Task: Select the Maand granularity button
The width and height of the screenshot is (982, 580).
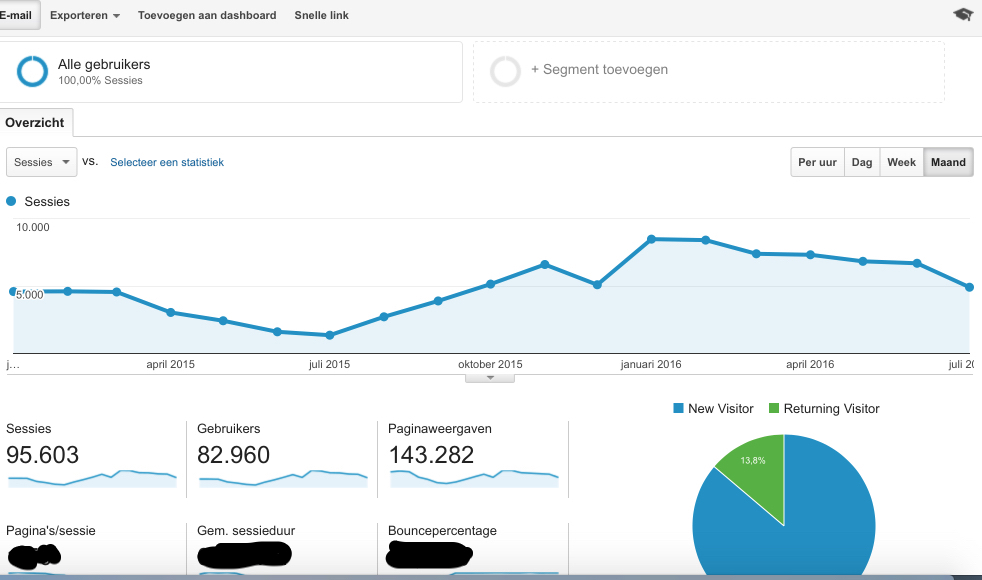Action: coord(948,162)
